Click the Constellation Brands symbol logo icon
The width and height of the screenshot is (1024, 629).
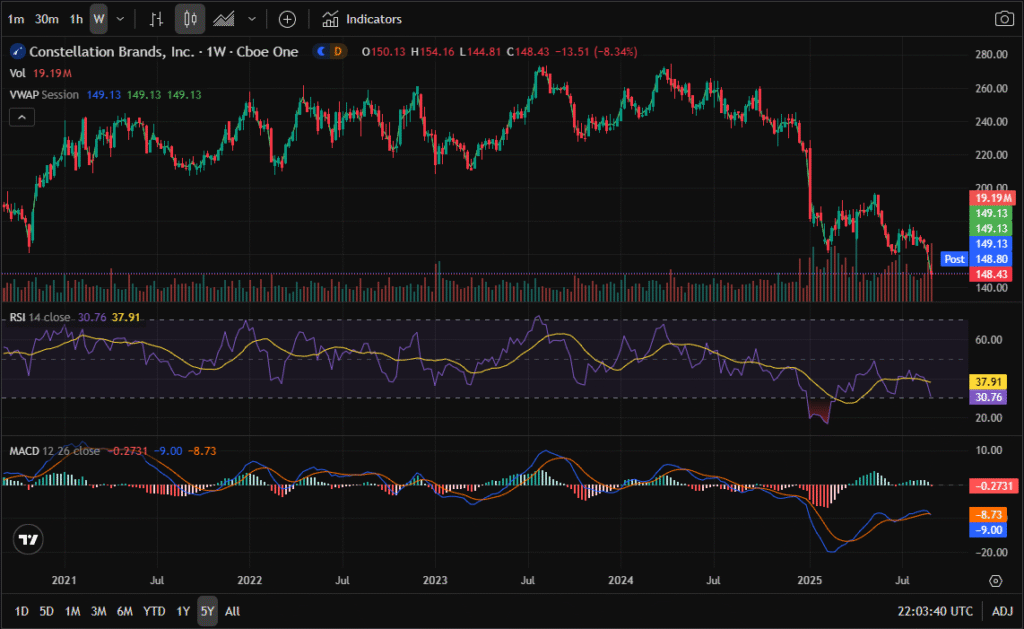(x=17, y=52)
